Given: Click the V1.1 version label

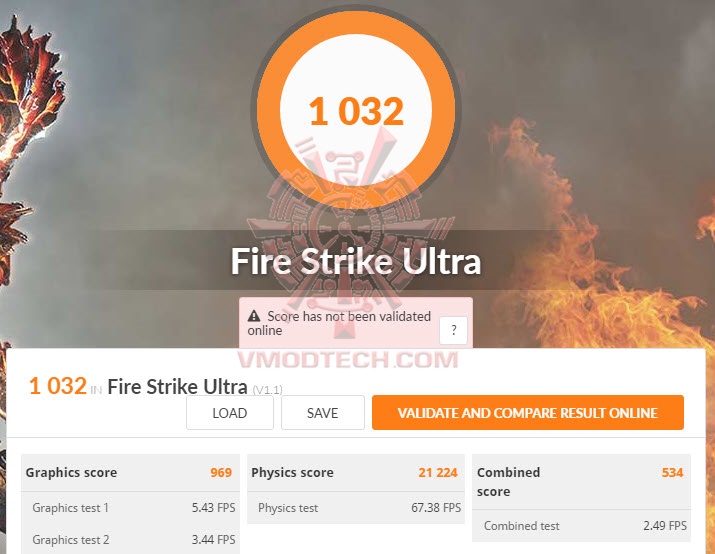Looking at the screenshot, I should [x=267, y=390].
